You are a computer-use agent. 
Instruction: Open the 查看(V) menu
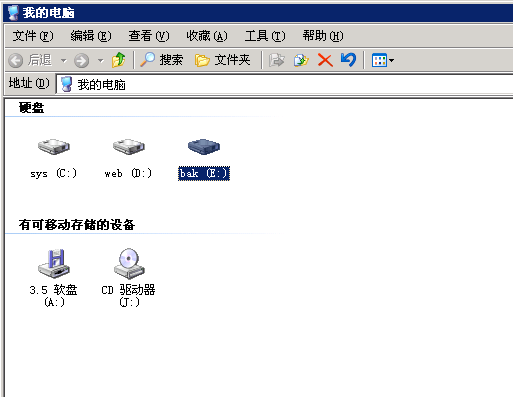[149, 36]
